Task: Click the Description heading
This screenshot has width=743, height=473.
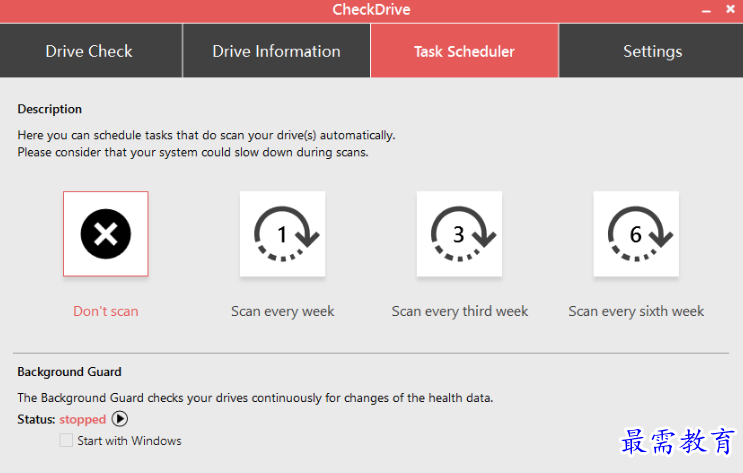Action: coord(50,109)
